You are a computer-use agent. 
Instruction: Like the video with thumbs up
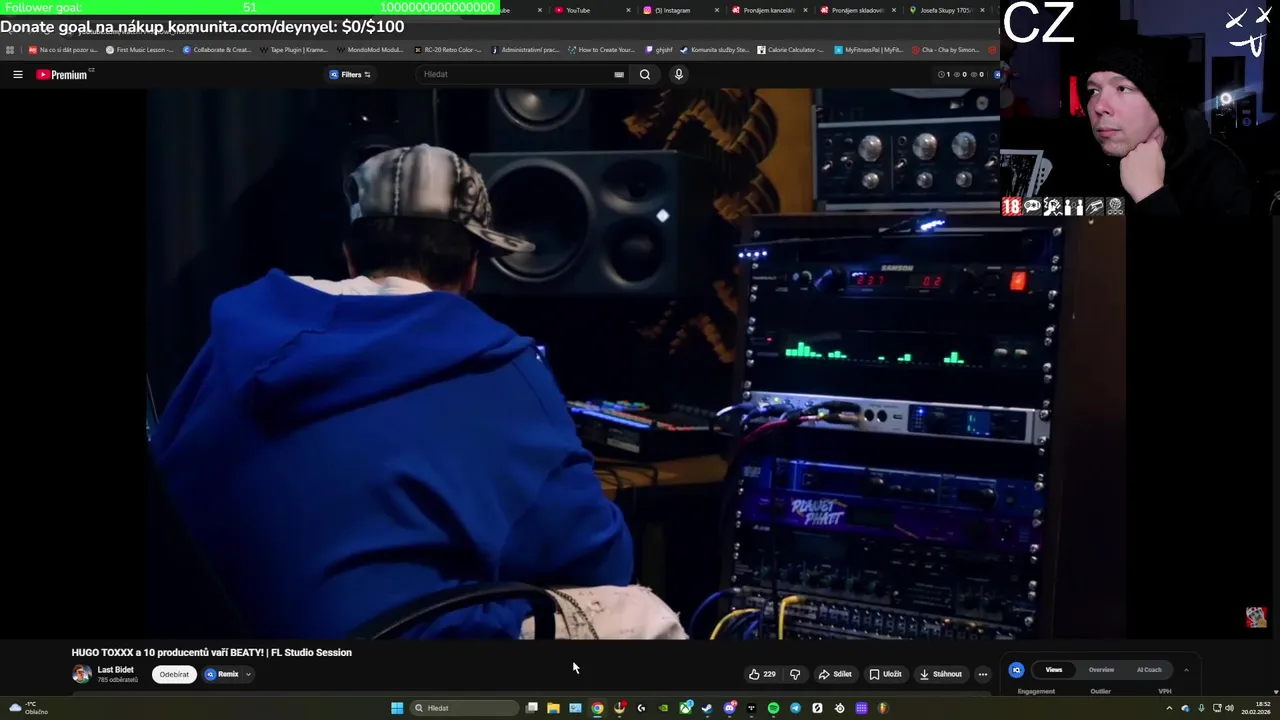tap(763, 674)
